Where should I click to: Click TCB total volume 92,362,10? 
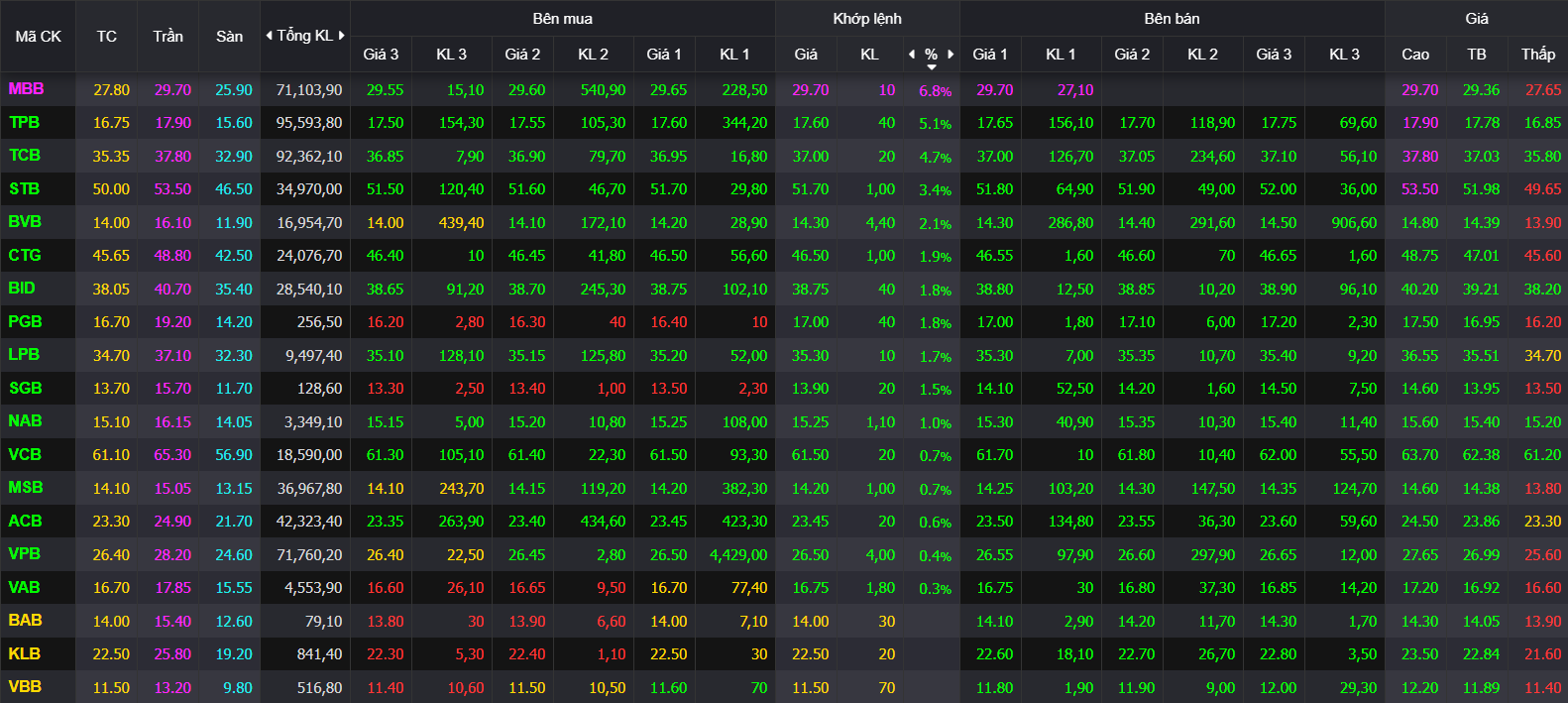pos(309,157)
